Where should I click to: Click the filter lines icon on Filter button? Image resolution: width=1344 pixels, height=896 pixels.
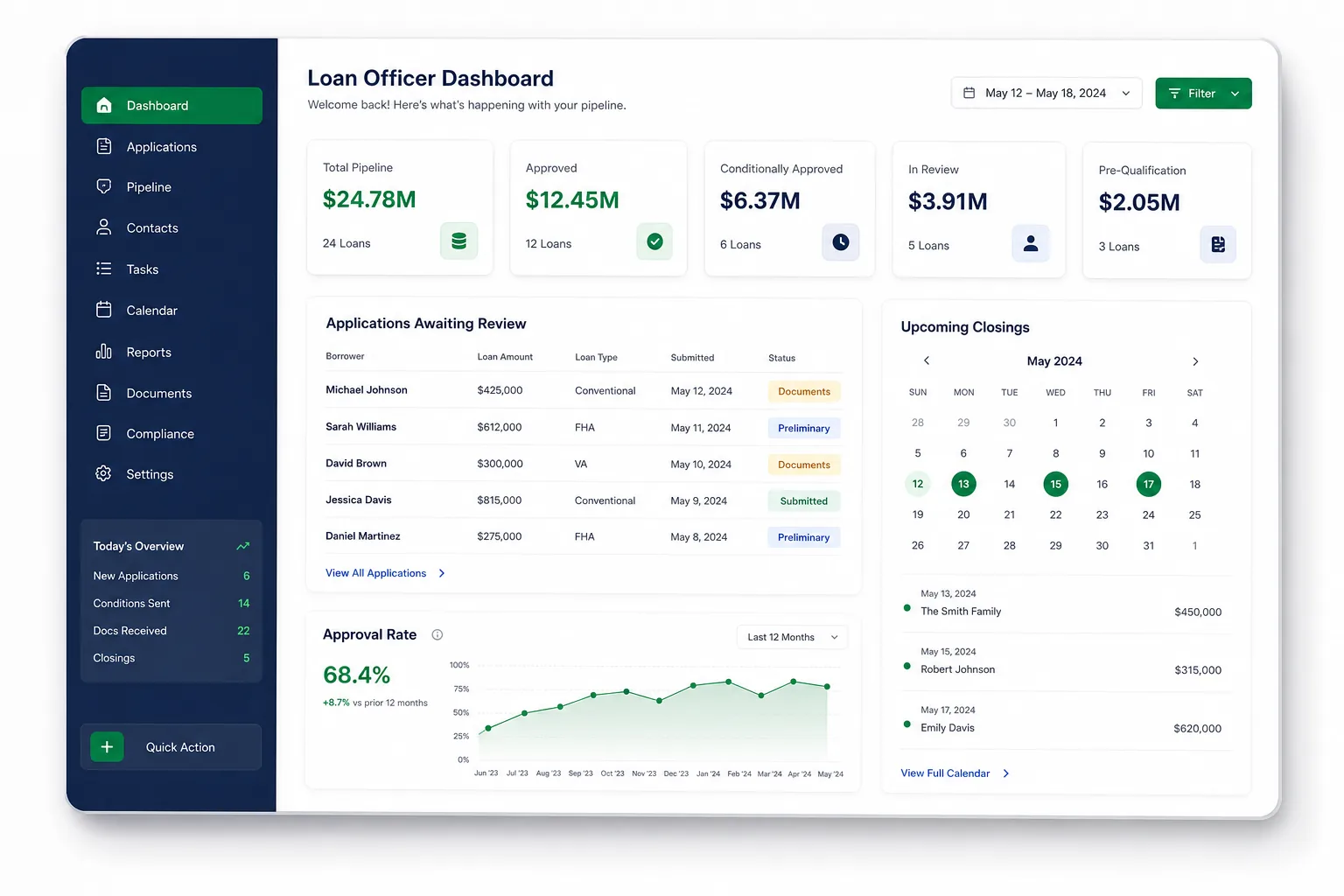pyautogui.click(x=1175, y=94)
